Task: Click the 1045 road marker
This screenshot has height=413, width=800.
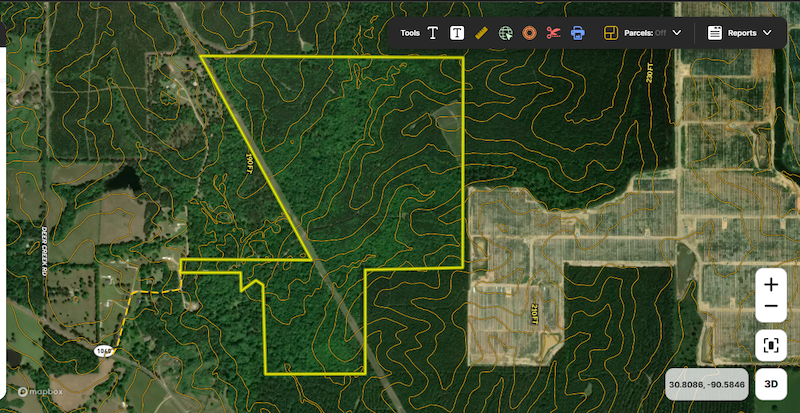Action: click(104, 351)
